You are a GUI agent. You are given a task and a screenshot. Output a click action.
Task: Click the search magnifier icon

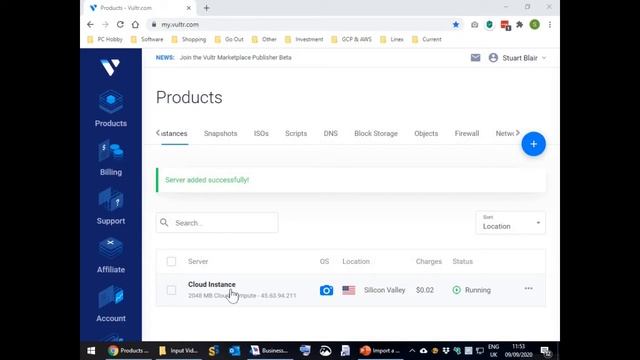[164, 222]
